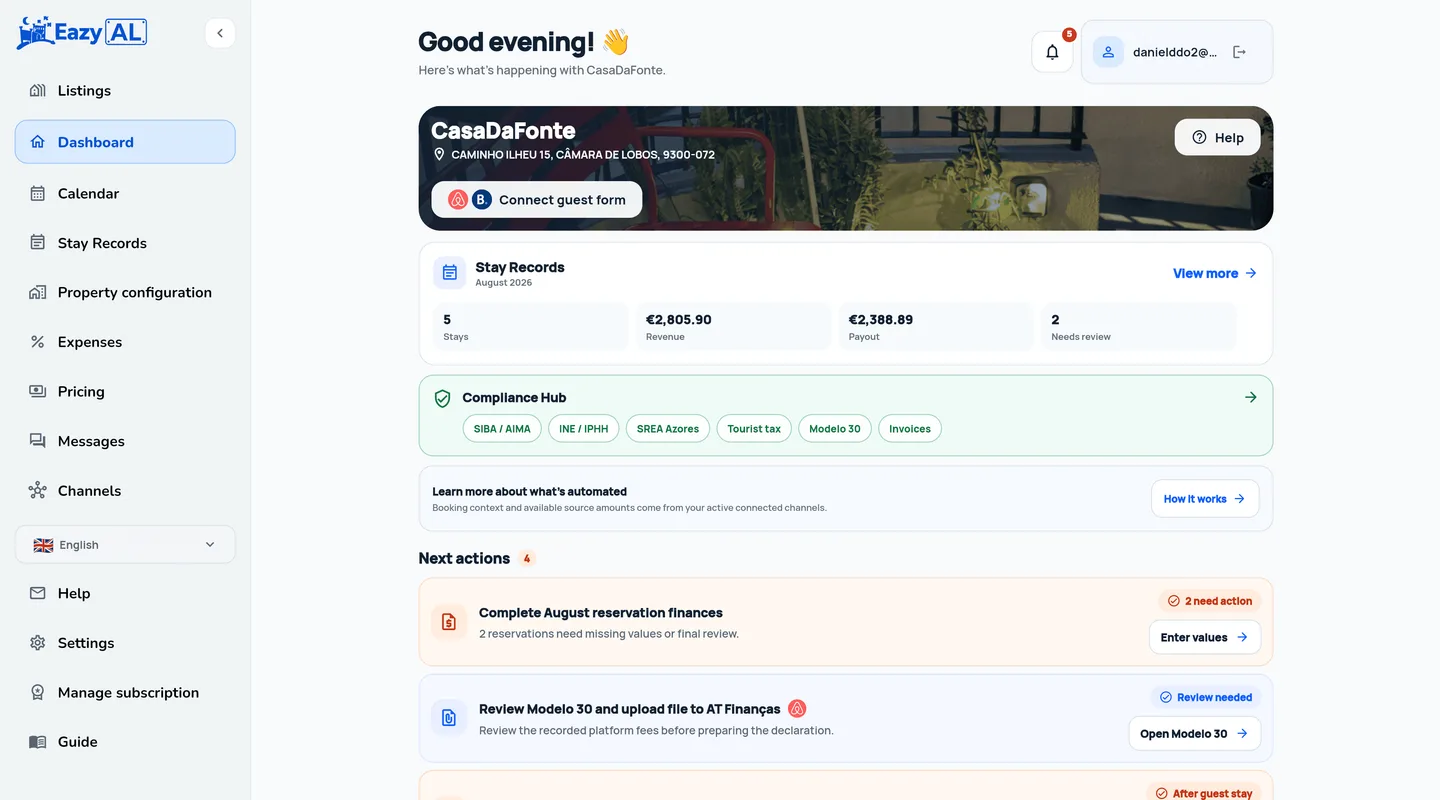Image resolution: width=1440 pixels, height=800 pixels.
Task: Open the Pricing page
Action: pyautogui.click(x=125, y=392)
